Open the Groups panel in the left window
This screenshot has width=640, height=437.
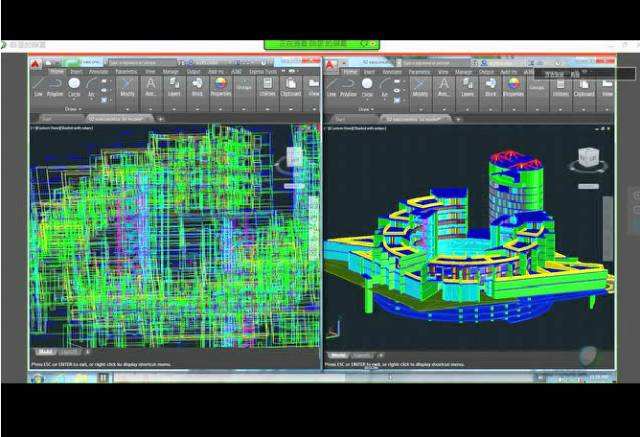pyautogui.click(x=244, y=87)
